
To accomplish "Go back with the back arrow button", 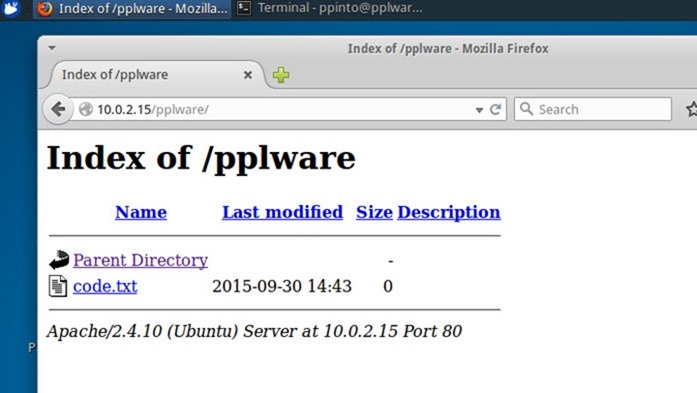I will coord(58,109).
